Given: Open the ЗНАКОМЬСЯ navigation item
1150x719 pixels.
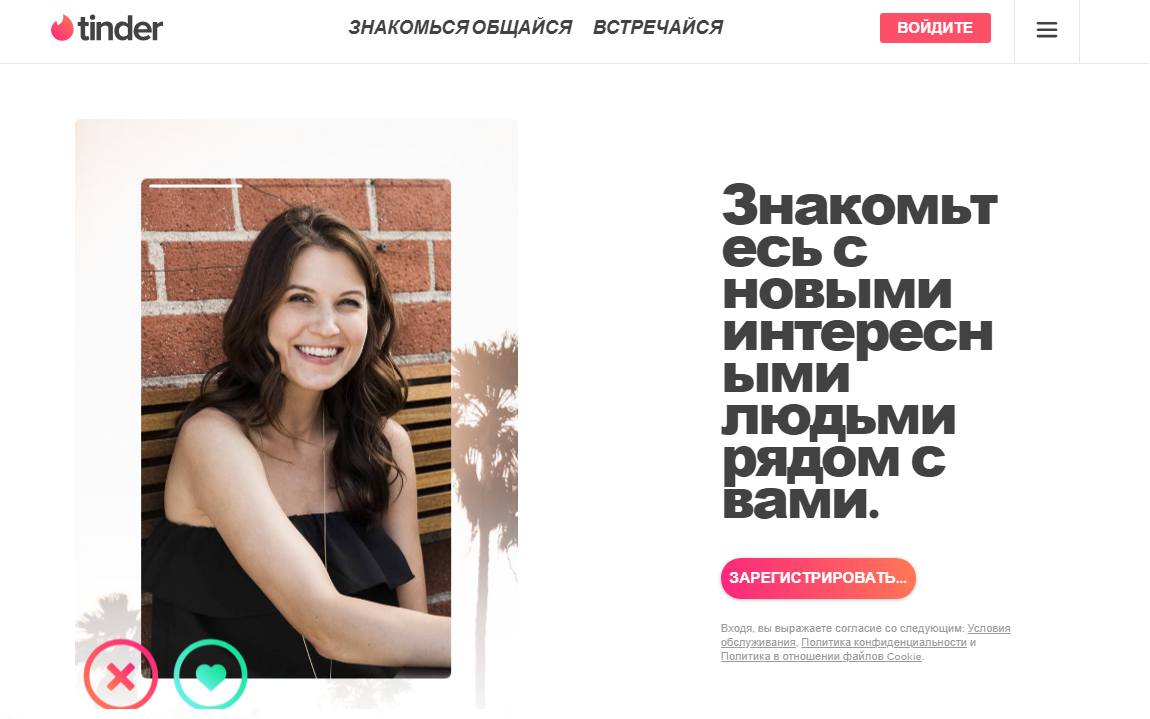Looking at the screenshot, I should [408, 28].
